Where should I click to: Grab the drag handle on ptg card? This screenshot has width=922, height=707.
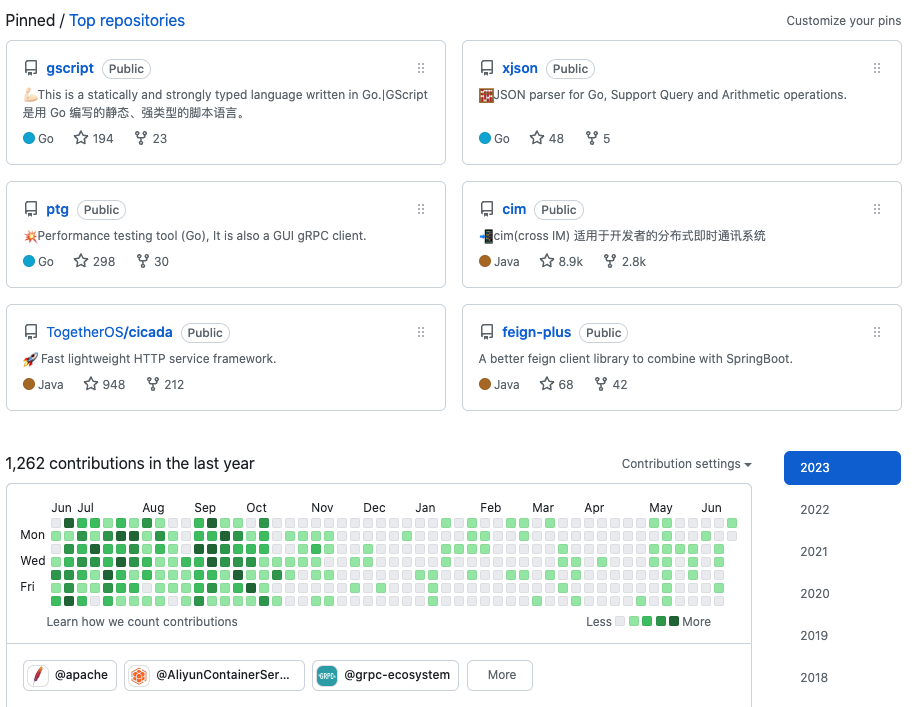tap(421, 209)
